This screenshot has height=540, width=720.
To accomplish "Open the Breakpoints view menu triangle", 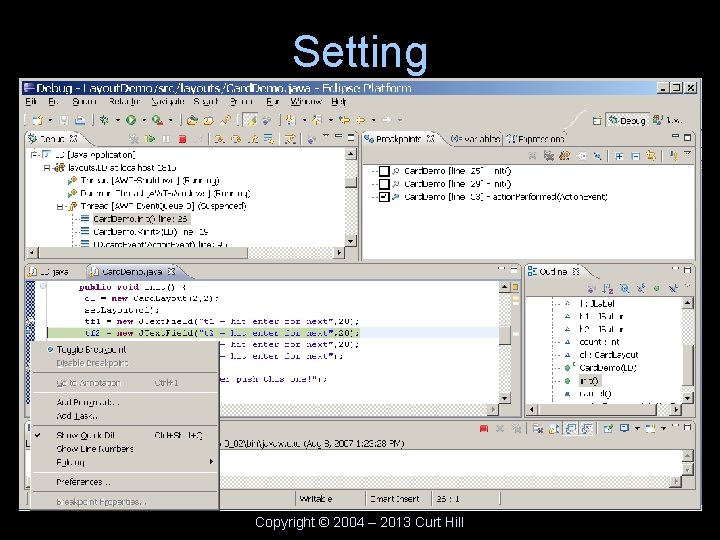I will pos(687,153).
